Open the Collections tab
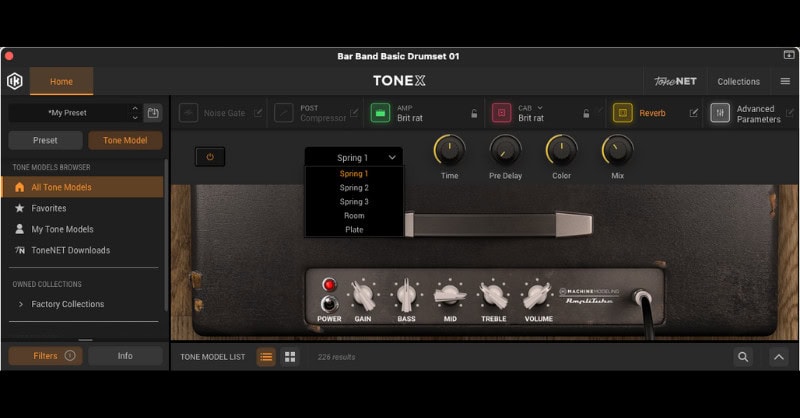This screenshot has width=800, height=418. (738, 81)
